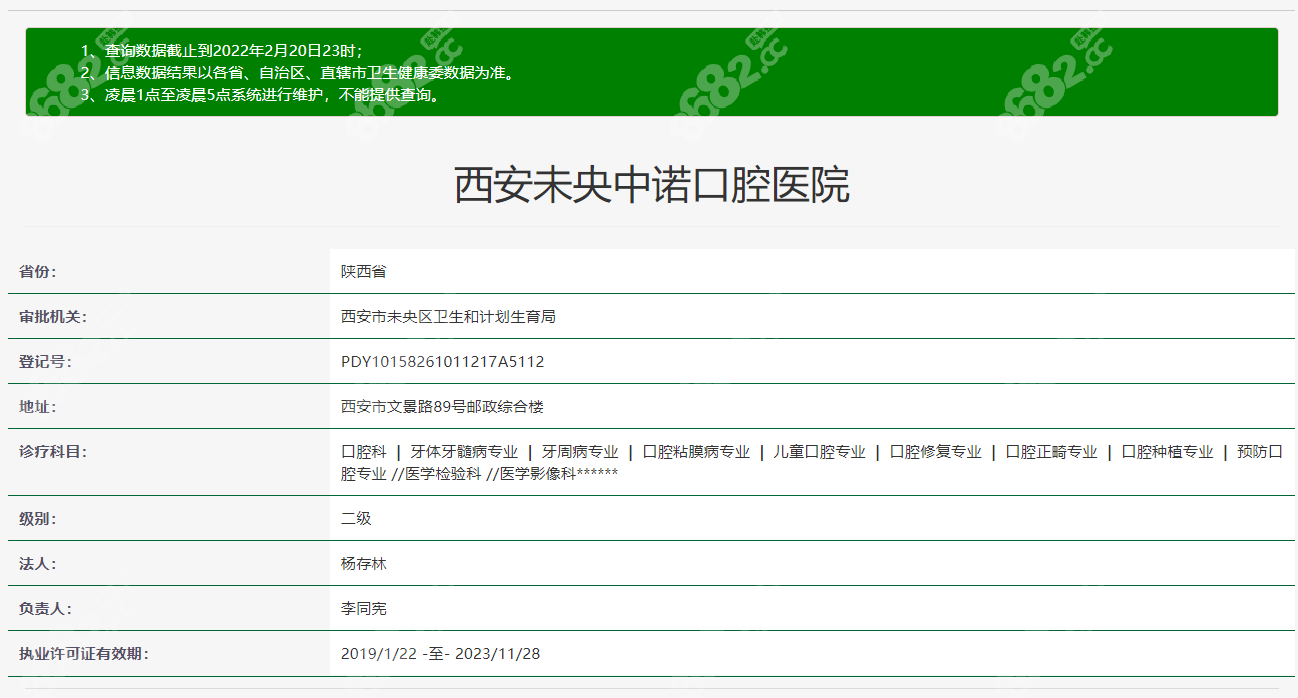Select province value 陕西省
Screen dimensions: 1298x698
pos(363,271)
